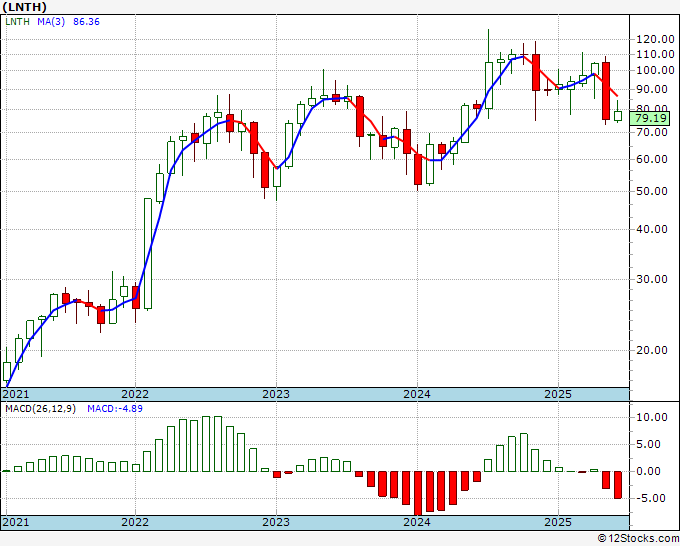Click 2021 on the price chart timeline

pyautogui.click(x=16, y=394)
